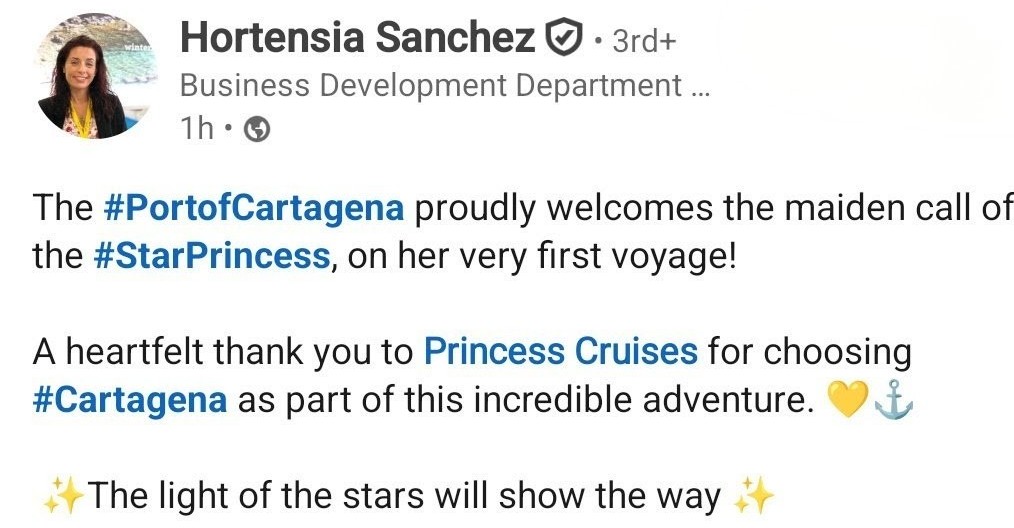Click the sparkles emoji after "the way"
Image resolution: width=1014 pixels, height=528 pixels.
[755, 494]
